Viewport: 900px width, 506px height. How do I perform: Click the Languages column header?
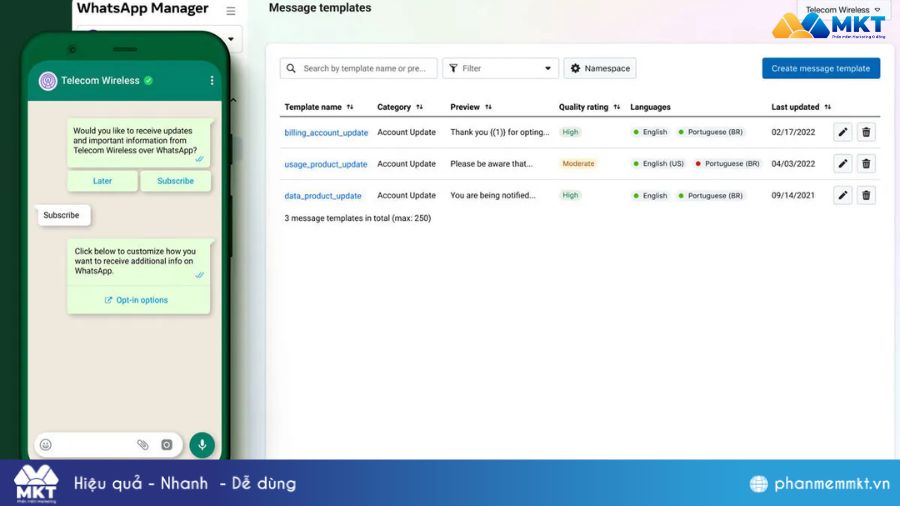650,107
